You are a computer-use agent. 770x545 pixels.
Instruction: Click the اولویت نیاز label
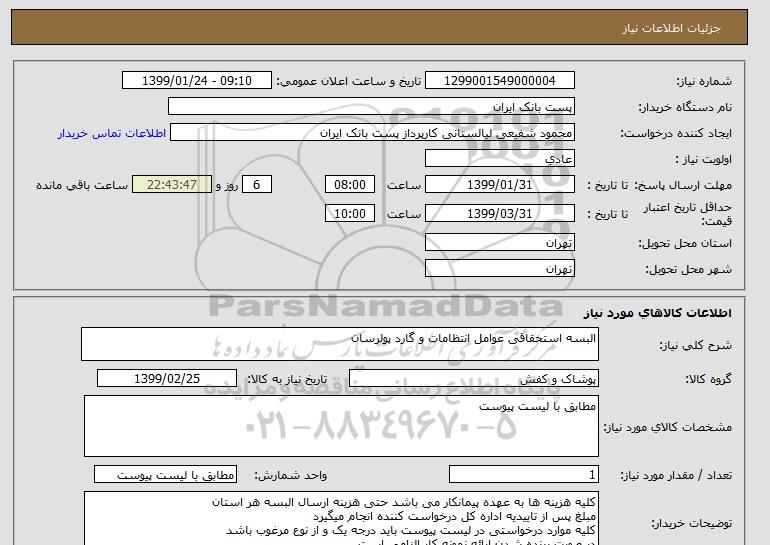pyautogui.click(x=704, y=159)
